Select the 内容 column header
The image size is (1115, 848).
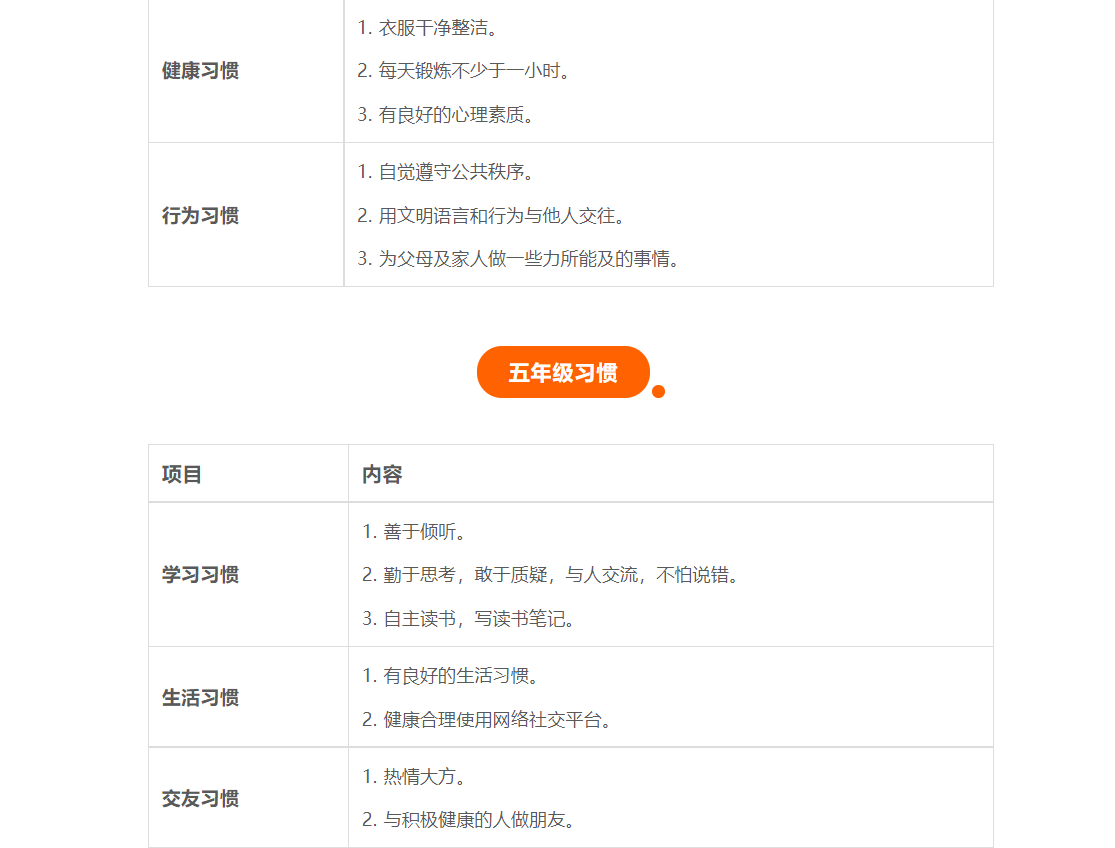(x=382, y=474)
